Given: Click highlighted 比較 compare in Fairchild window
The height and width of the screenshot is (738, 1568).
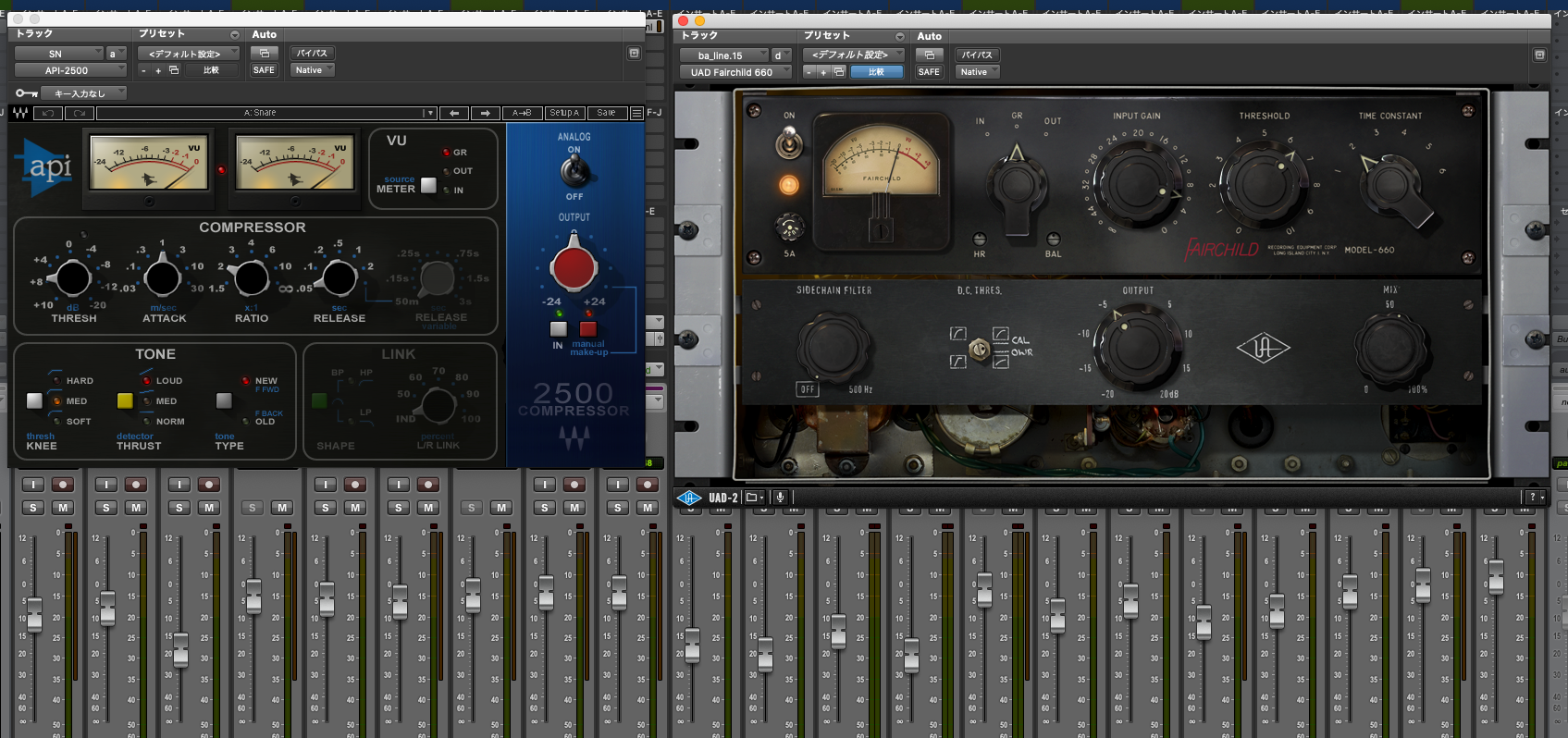Looking at the screenshot, I should (x=876, y=71).
